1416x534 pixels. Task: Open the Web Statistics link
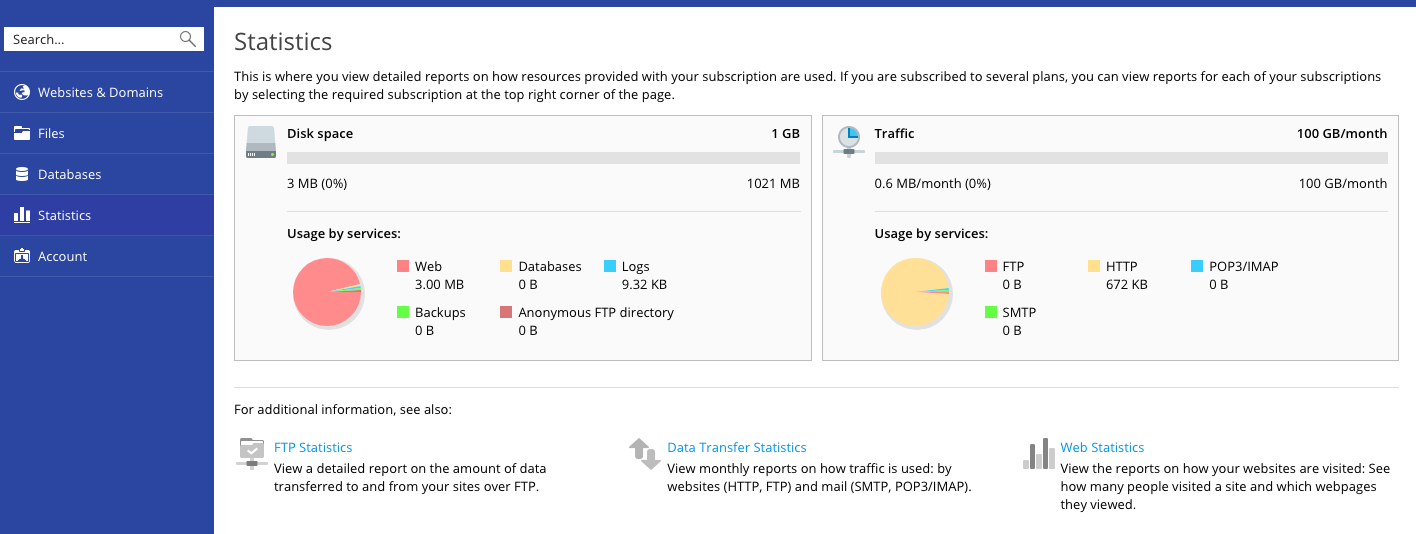click(x=1102, y=447)
